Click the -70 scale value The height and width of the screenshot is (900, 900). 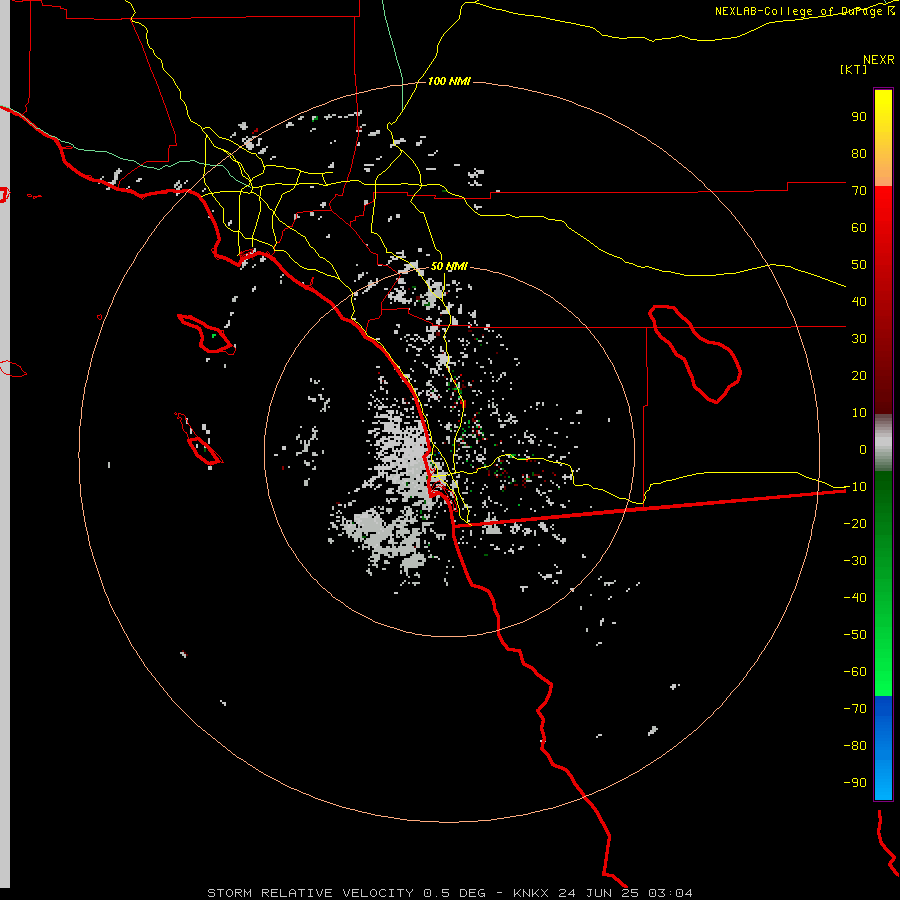855,709
